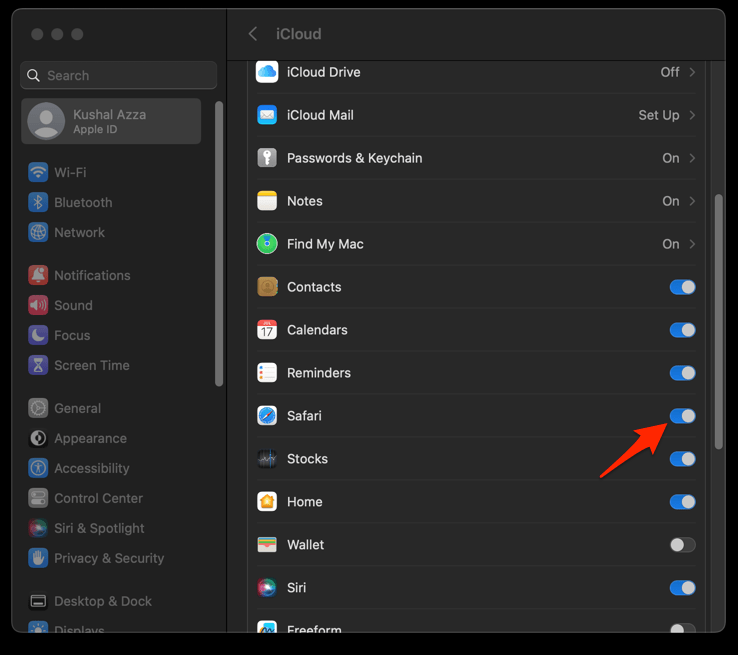Click the Safari compass icon
738x655 pixels.
click(267, 415)
